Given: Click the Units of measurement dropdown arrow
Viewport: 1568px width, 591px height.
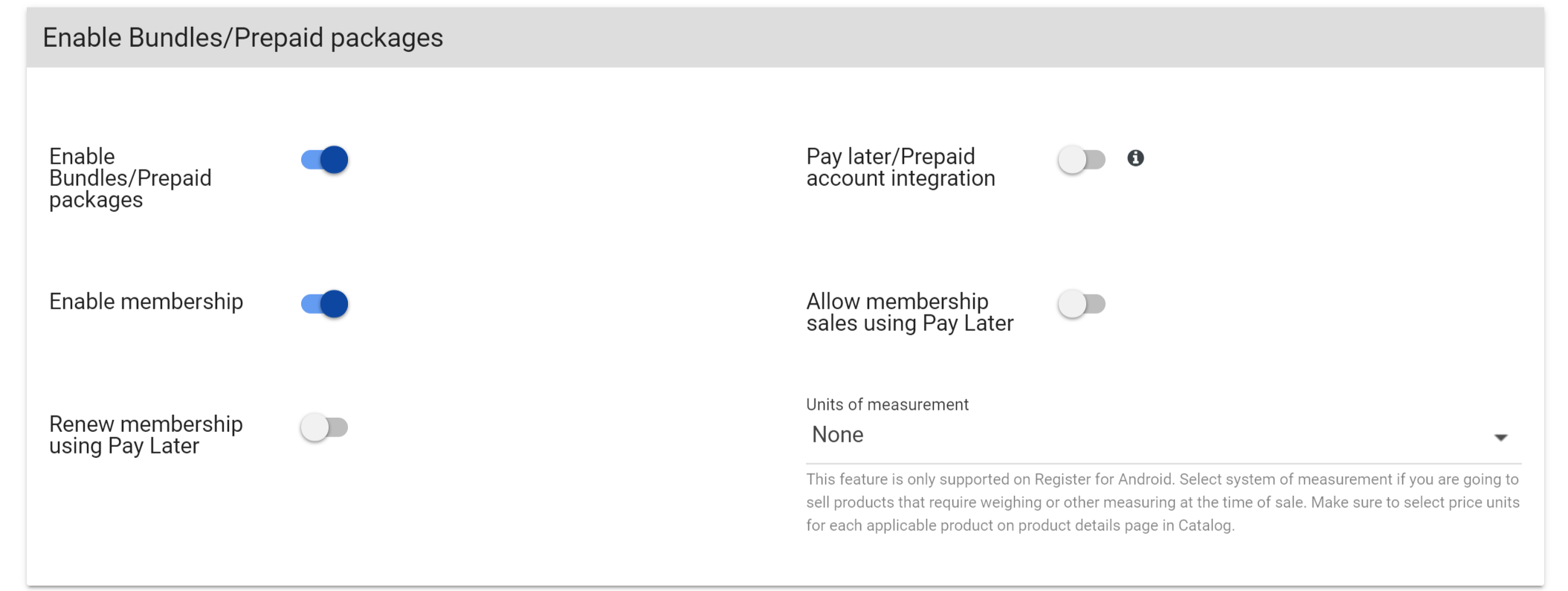Looking at the screenshot, I should pyautogui.click(x=1500, y=437).
